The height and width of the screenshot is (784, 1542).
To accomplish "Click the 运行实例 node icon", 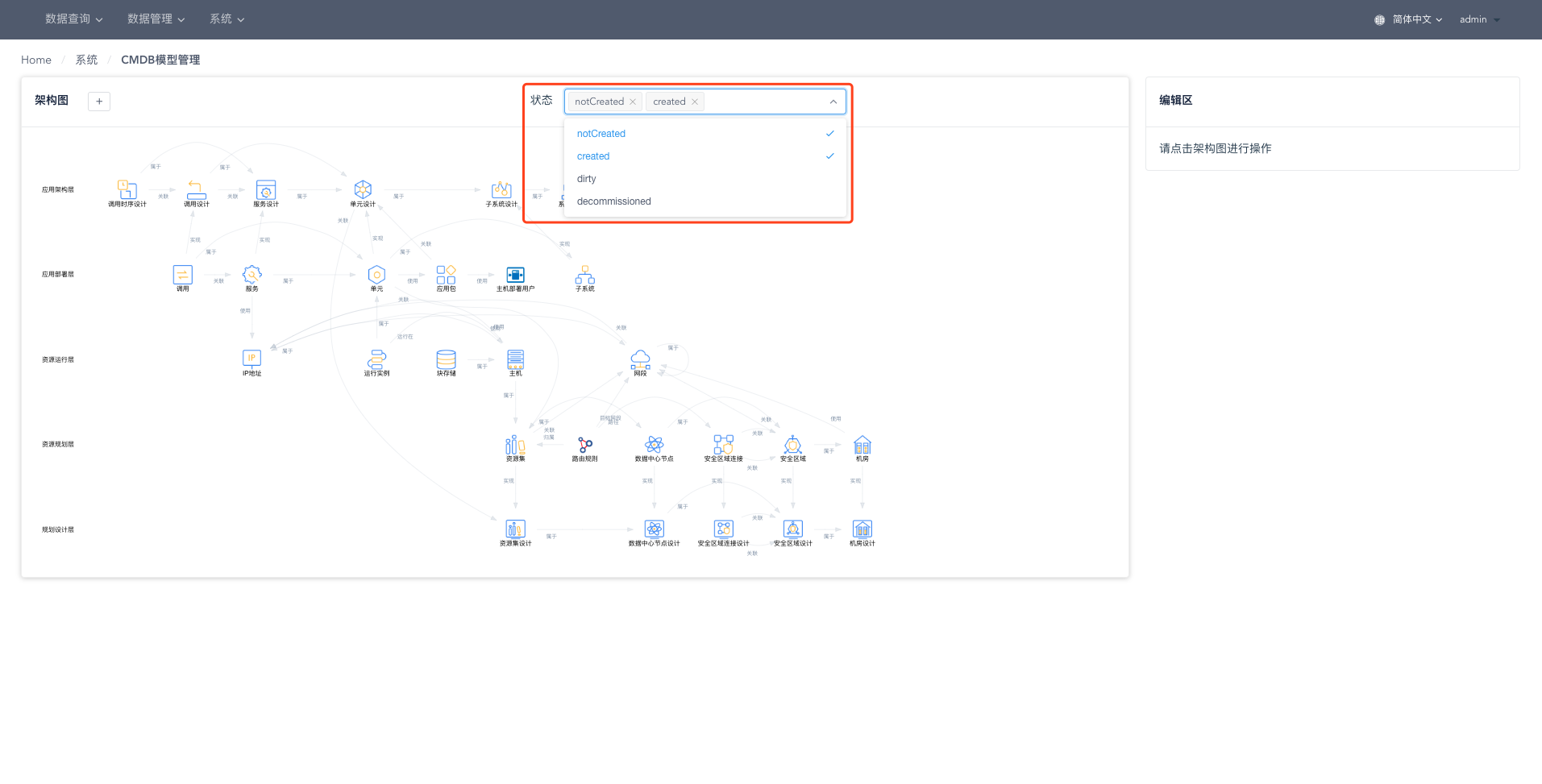I will (376, 359).
